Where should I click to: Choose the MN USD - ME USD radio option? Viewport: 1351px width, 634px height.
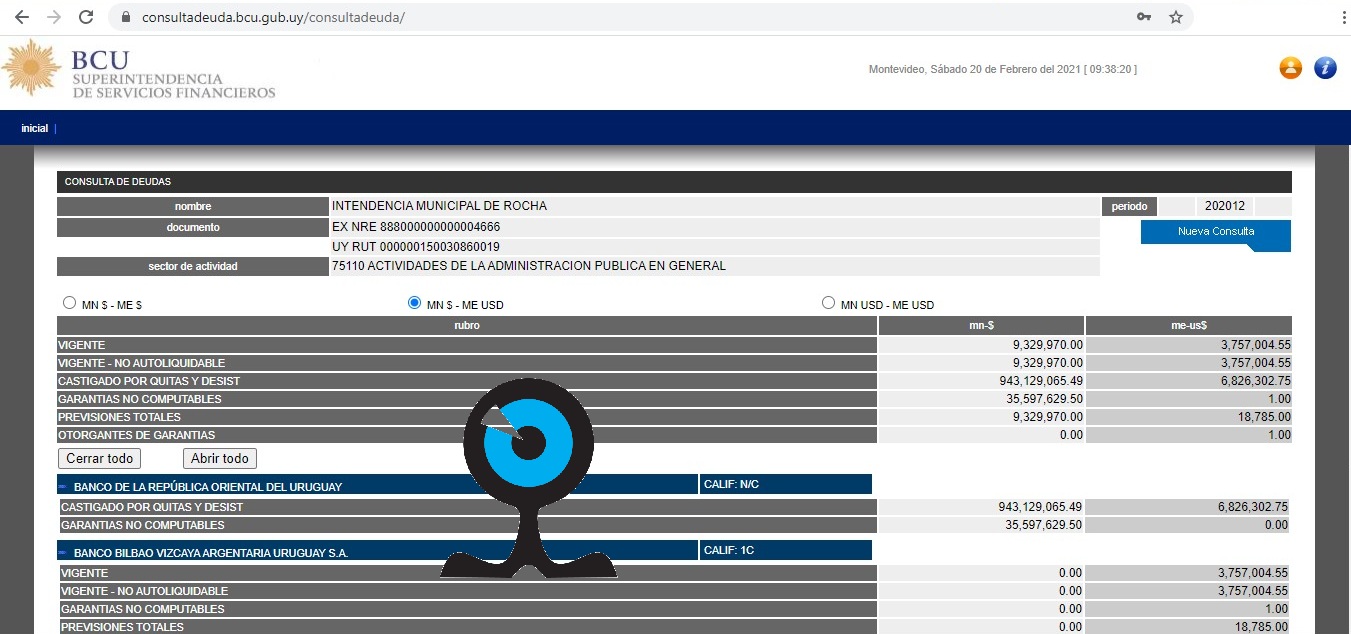(827, 303)
